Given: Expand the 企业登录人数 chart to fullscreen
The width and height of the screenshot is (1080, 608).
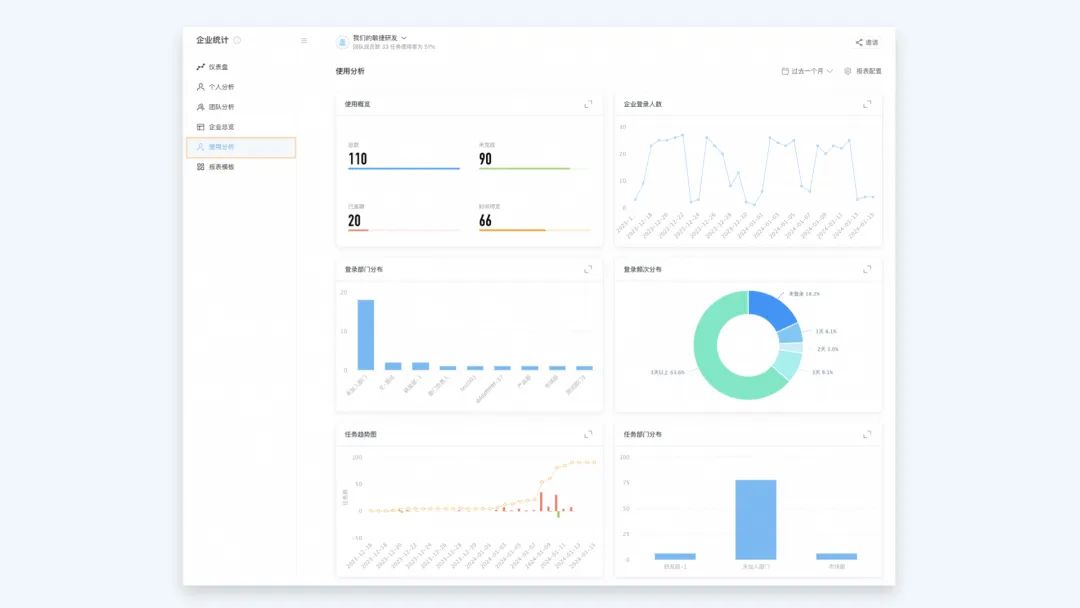Looking at the screenshot, I should [x=867, y=104].
